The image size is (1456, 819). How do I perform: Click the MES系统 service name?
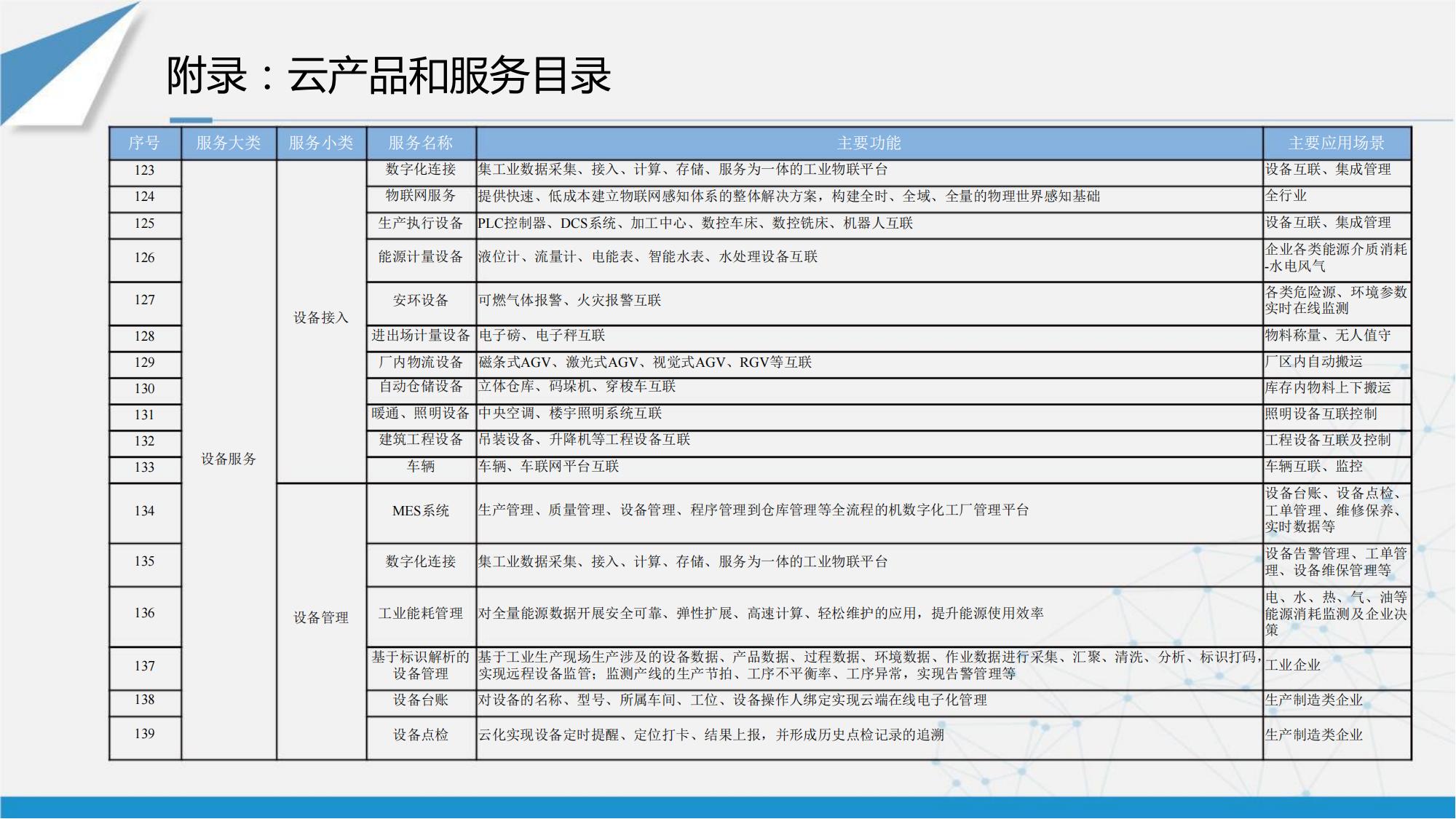(x=421, y=511)
